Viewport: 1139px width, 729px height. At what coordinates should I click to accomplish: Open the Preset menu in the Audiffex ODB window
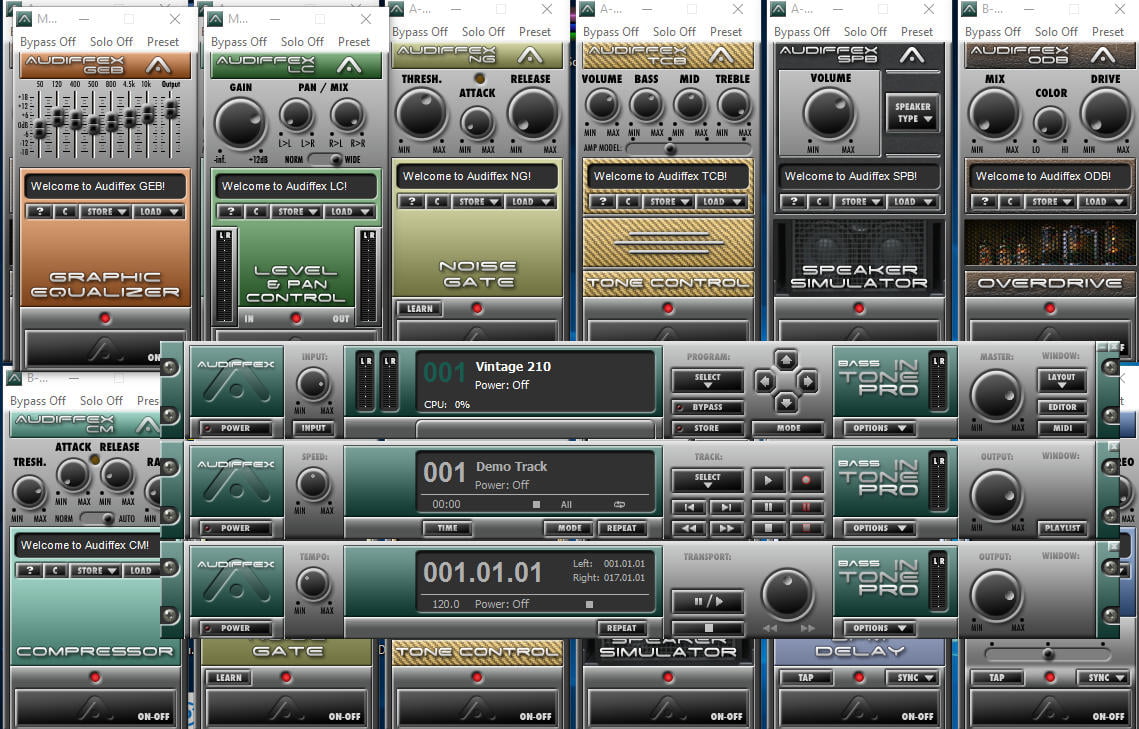(x=1108, y=31)
